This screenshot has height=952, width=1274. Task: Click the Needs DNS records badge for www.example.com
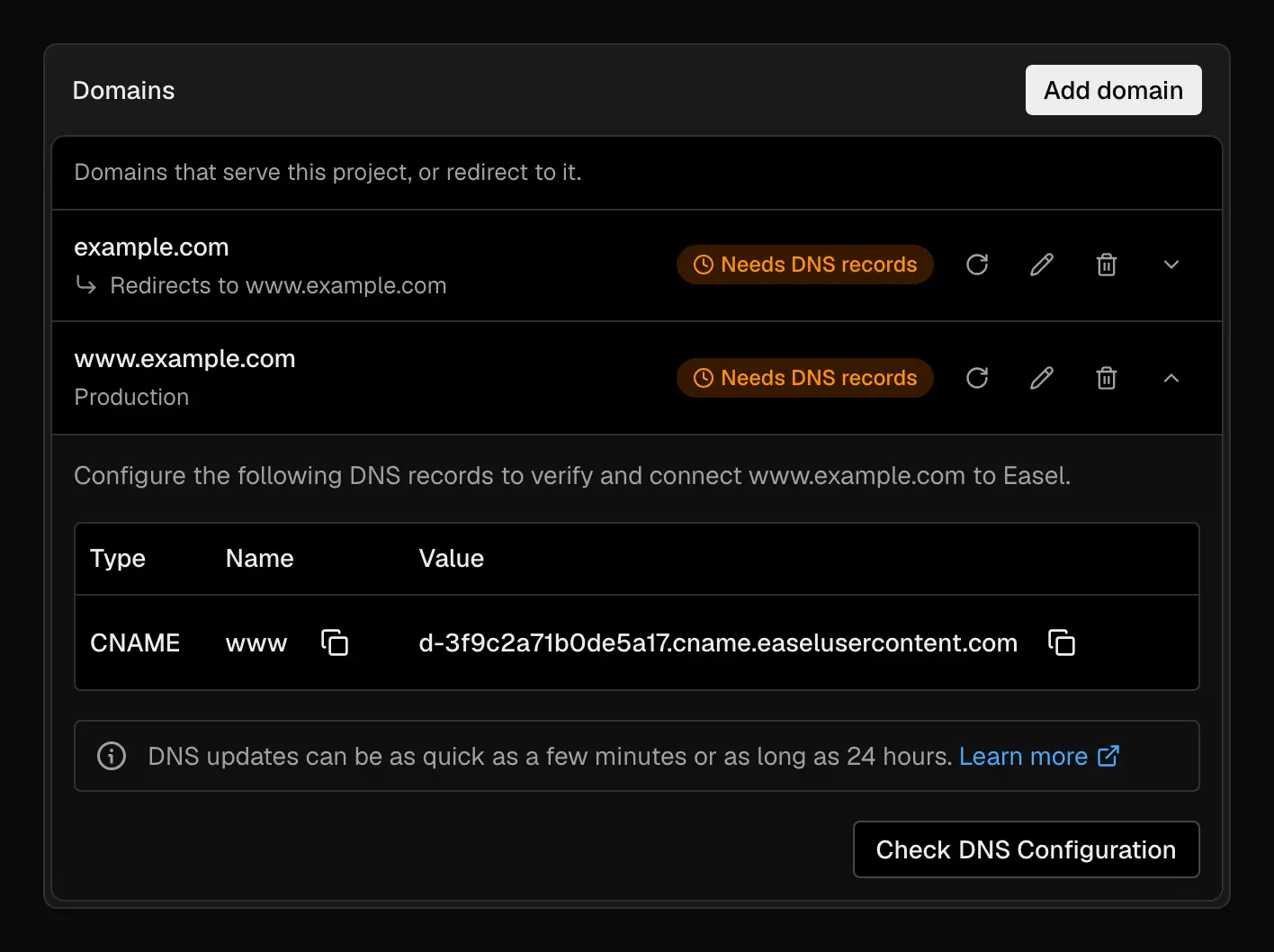(x=805, y=378)
